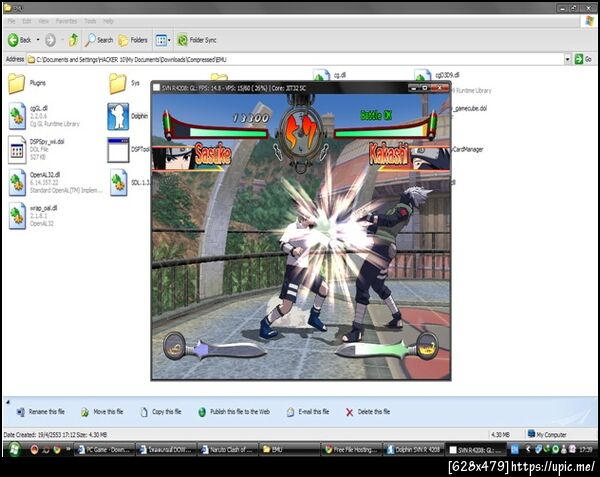Image resolution: width=600 pixels, height=477 pixels.
Task: Select the cgGL.dll file icon
Action: [x=17, y=116]
